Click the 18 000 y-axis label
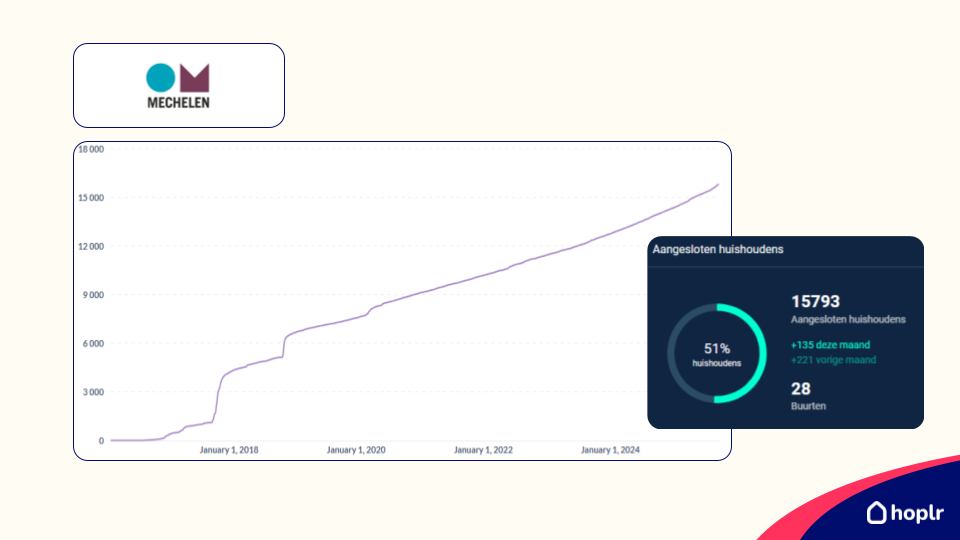This screenshot has width=960, height=540. [x=91, y=149]
